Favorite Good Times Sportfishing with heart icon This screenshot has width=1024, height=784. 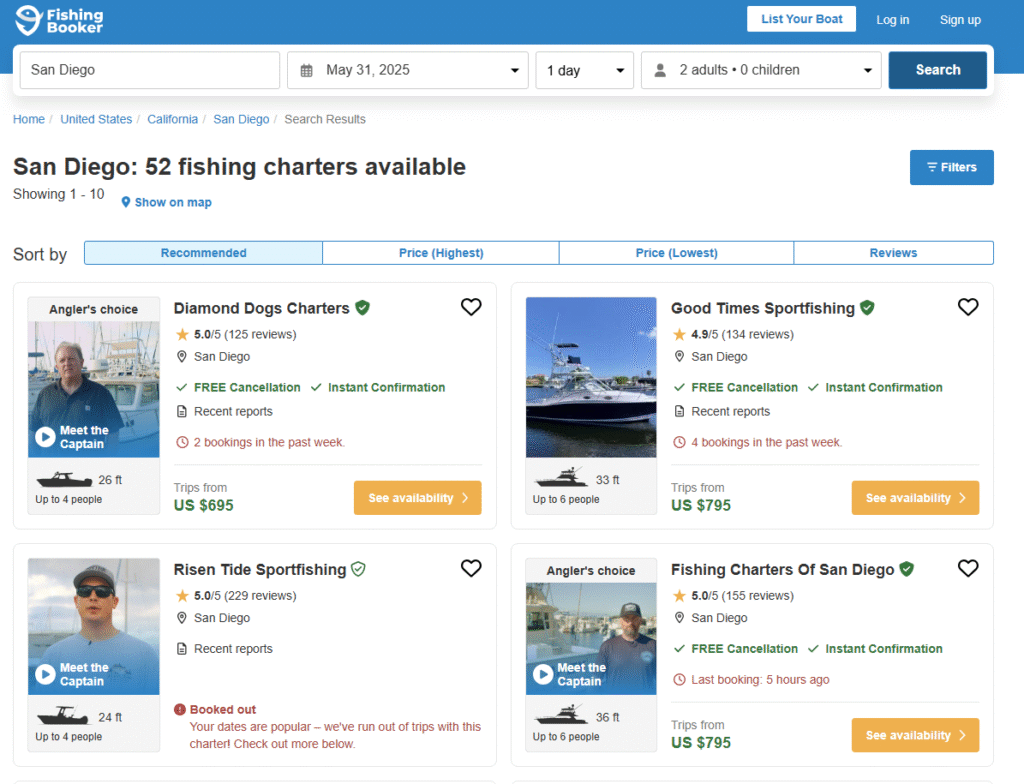(x=968, y=306)
